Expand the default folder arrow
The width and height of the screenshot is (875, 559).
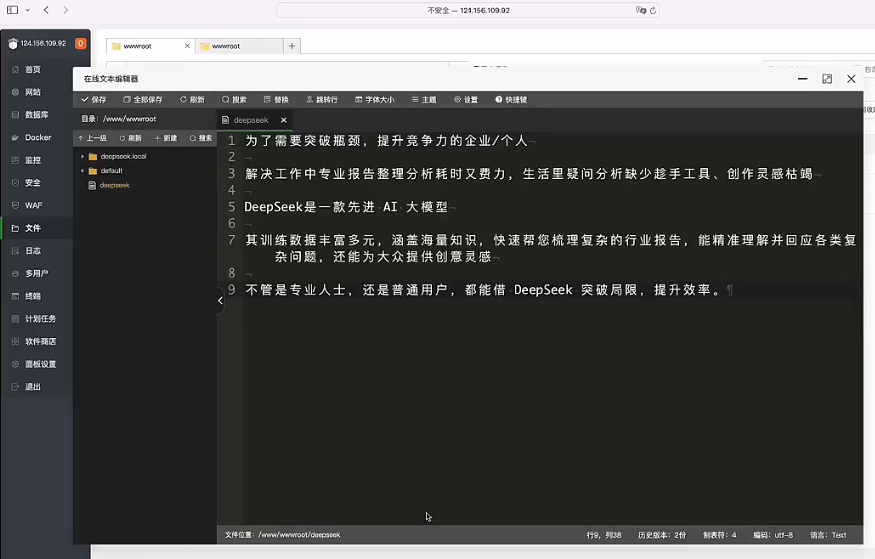pos(83,171)
